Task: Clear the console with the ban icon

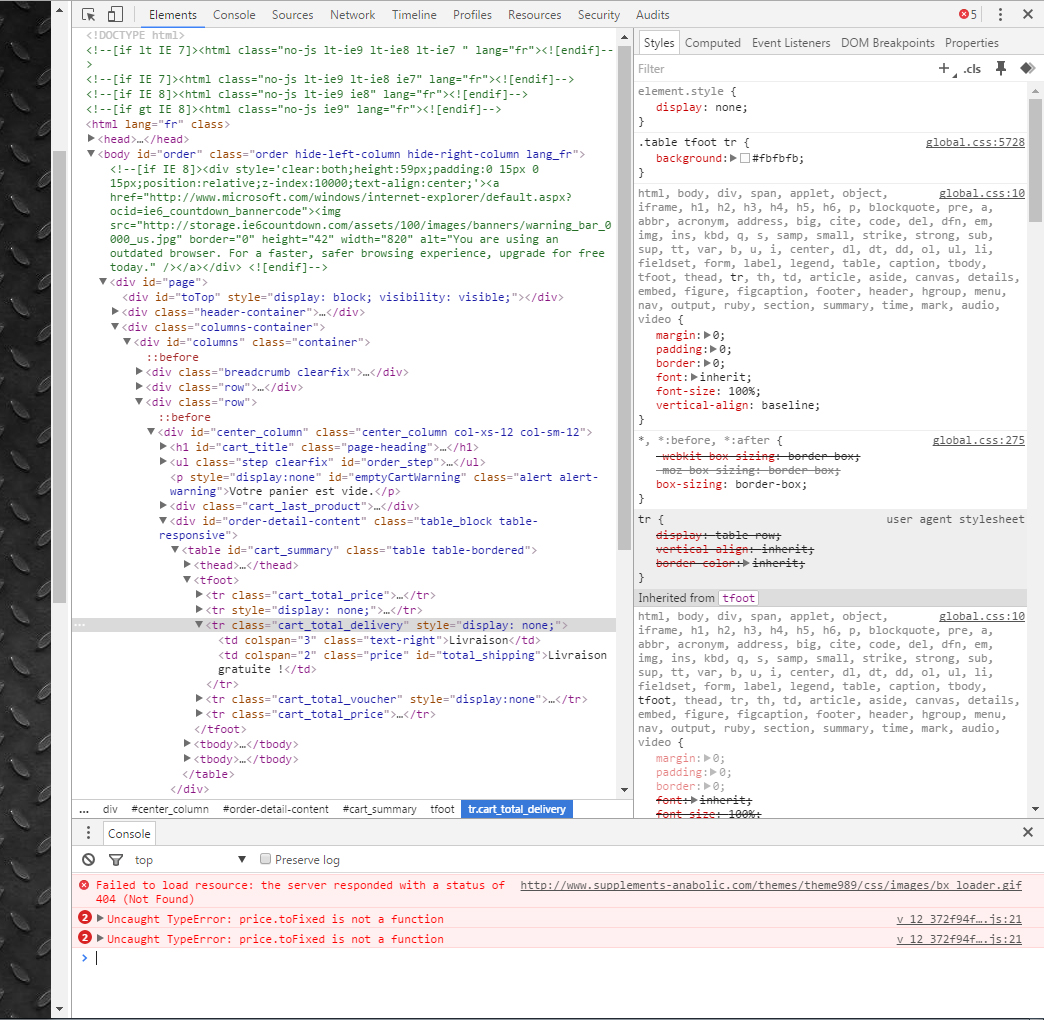Action: (89, 860)
